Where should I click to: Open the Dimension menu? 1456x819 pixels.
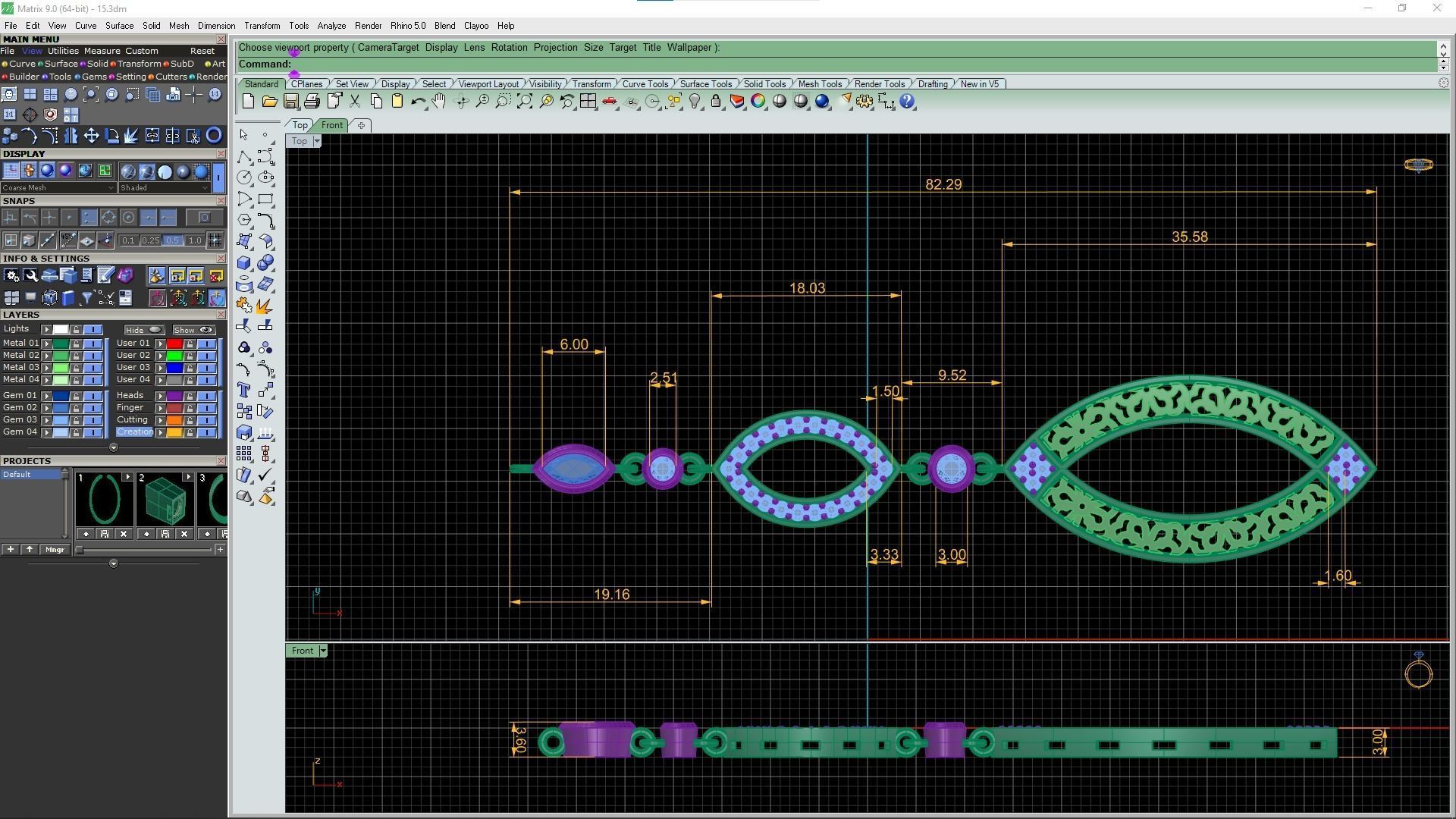pos(216,26)
